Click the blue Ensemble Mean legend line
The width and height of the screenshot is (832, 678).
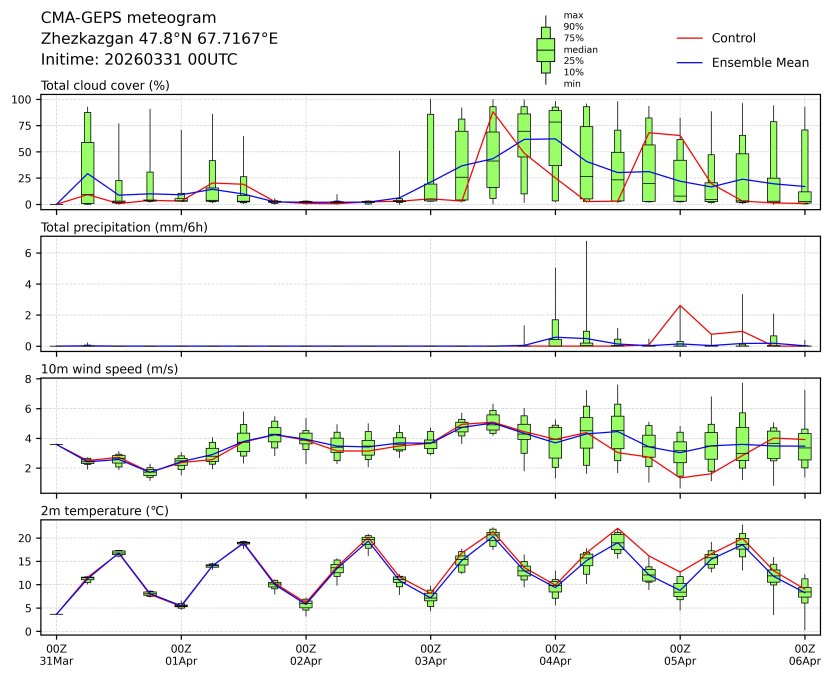pos(690,63)
